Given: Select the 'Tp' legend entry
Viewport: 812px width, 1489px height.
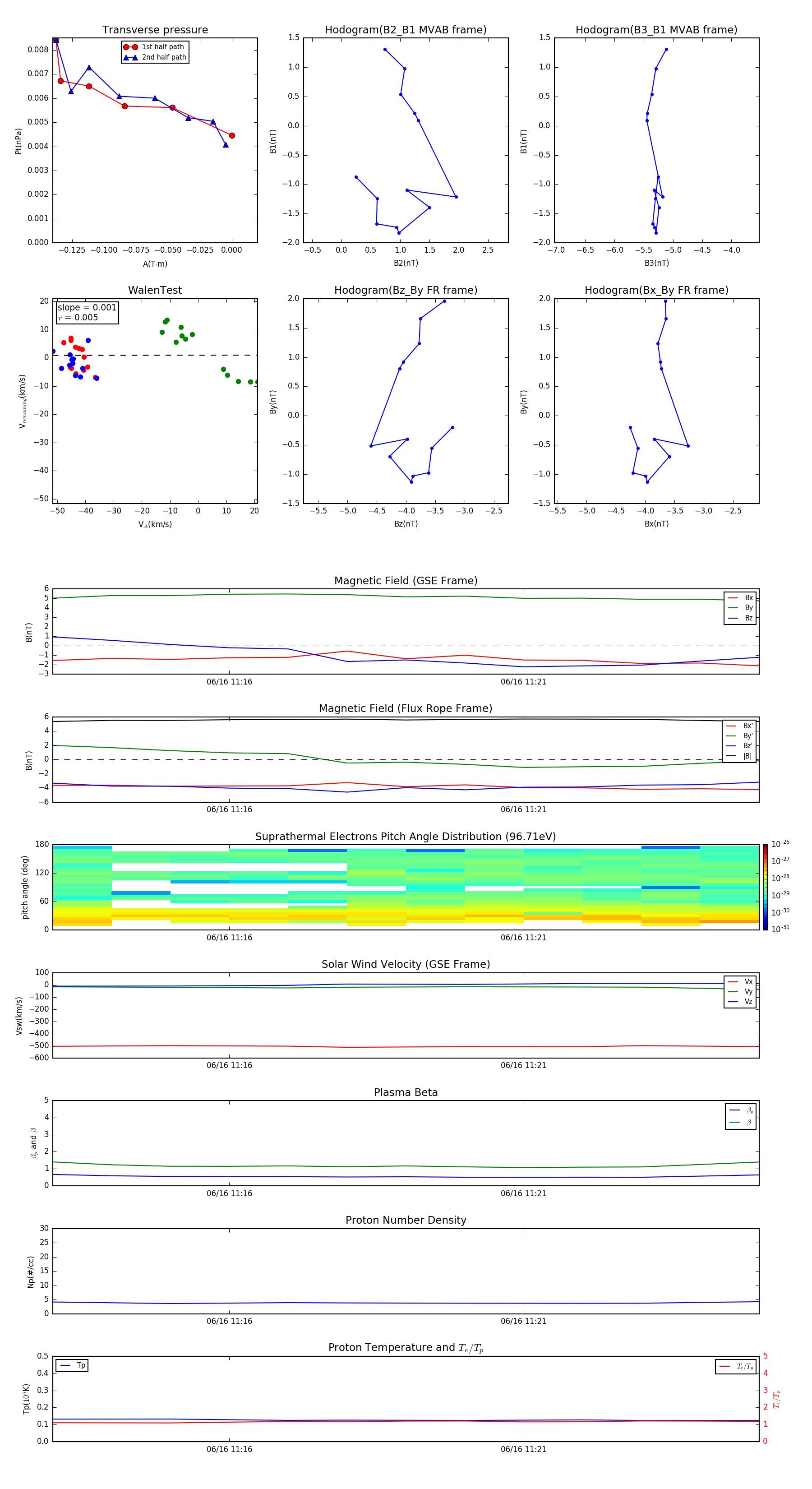Looking at the screenshot, I should (73, 1365).
